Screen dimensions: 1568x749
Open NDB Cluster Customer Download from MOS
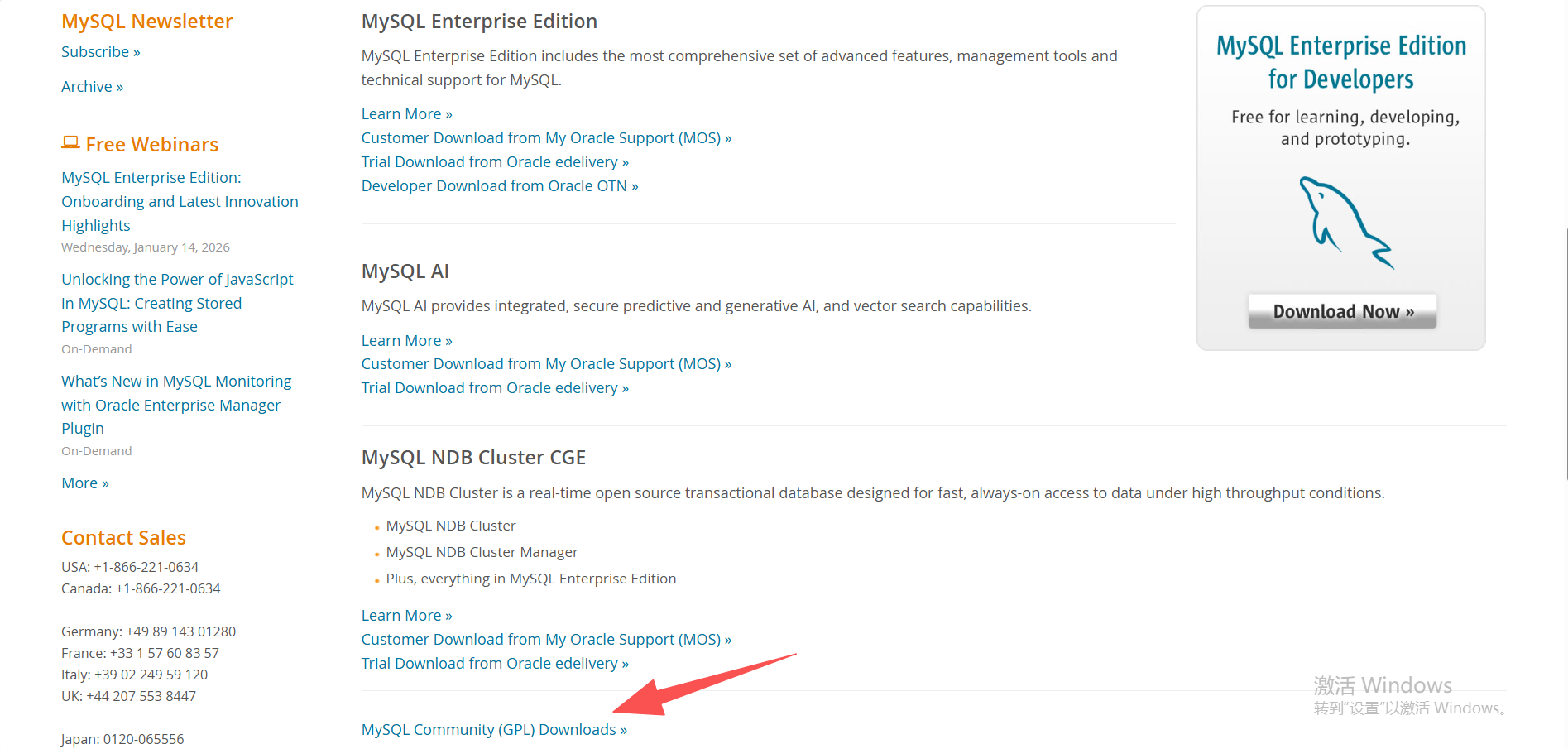[546, 639]
